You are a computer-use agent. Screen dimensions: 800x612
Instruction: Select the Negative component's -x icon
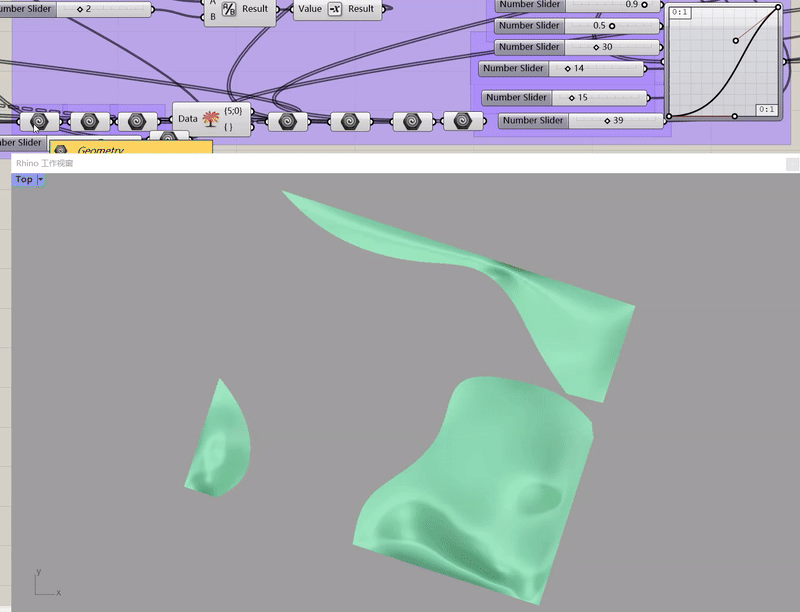coord(335,9)
